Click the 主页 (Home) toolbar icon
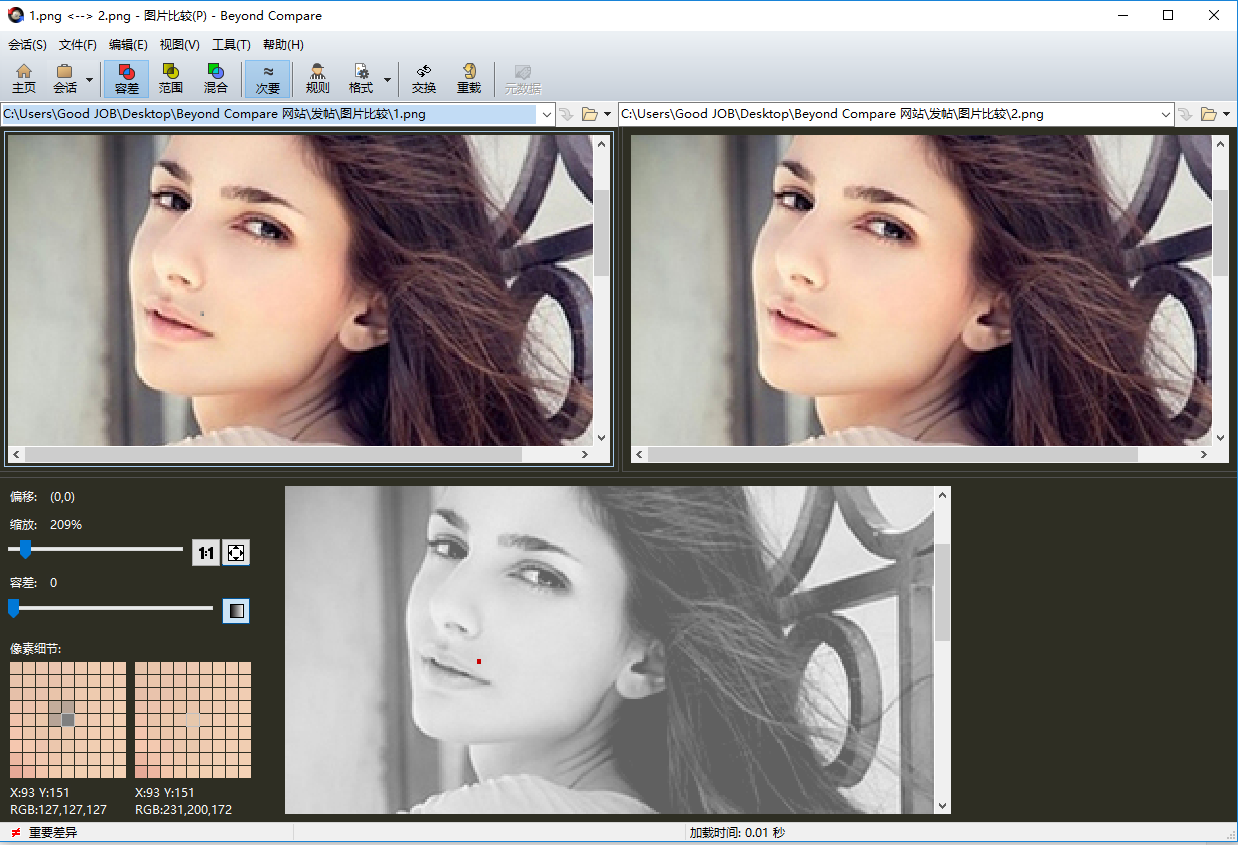Image resolution: width=1238 pixels, height=845 pixels. [x=24, y=78]
